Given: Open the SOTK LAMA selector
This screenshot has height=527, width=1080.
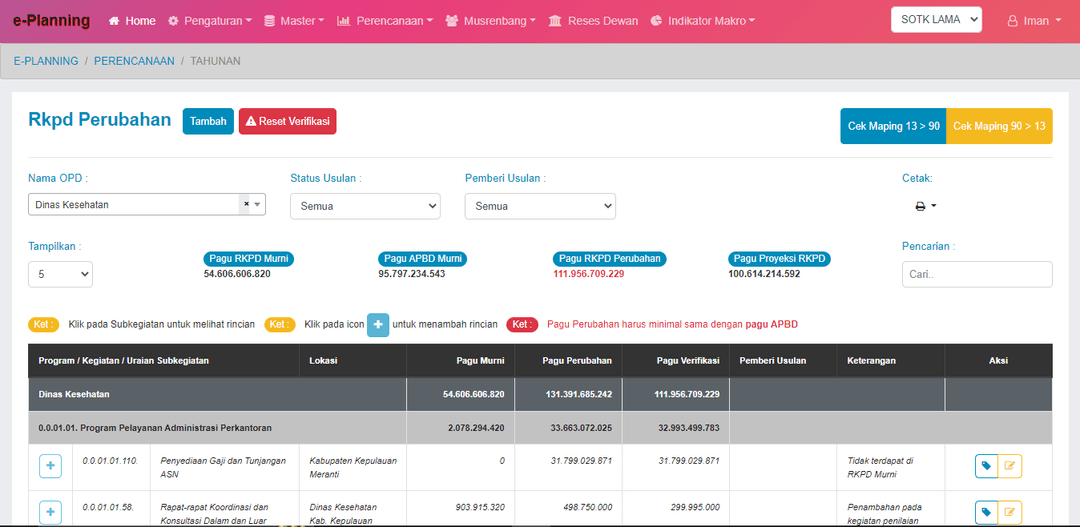Looking at the screenshot, I should 936,20.
